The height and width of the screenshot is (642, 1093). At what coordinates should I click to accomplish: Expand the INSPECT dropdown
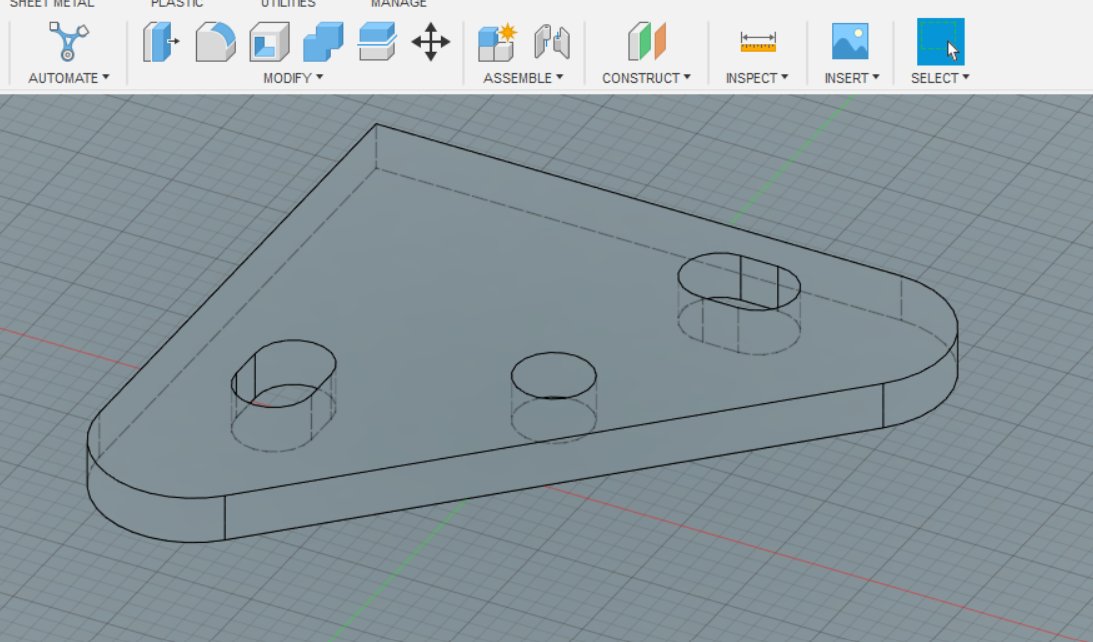[x=756, y=78]
